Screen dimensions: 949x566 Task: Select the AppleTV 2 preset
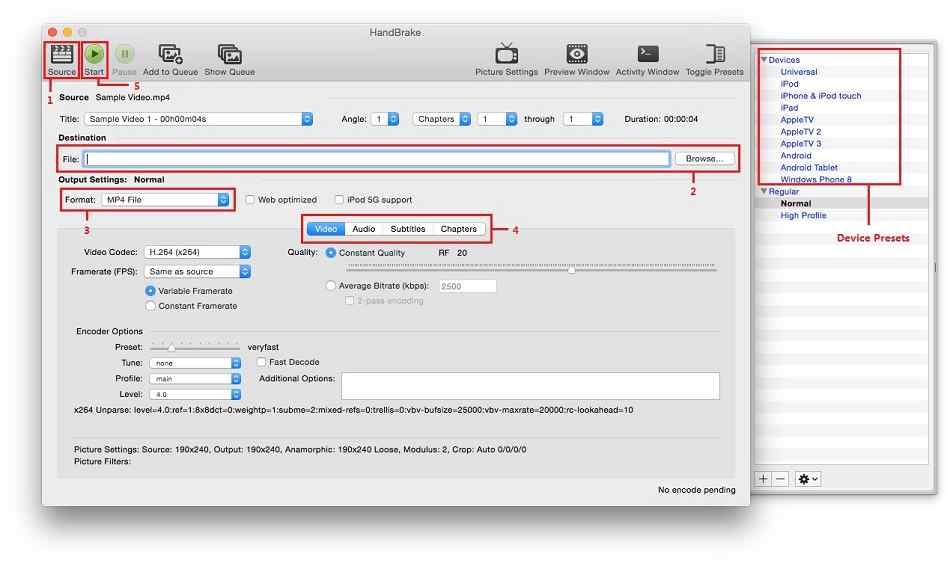tap(801, 132)
